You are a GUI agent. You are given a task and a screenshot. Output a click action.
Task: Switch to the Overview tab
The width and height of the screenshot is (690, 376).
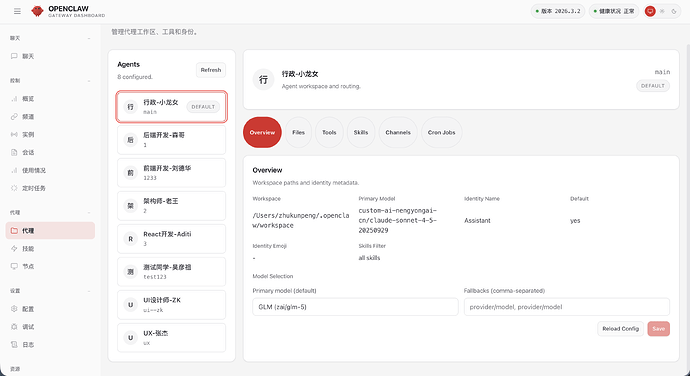262,132
